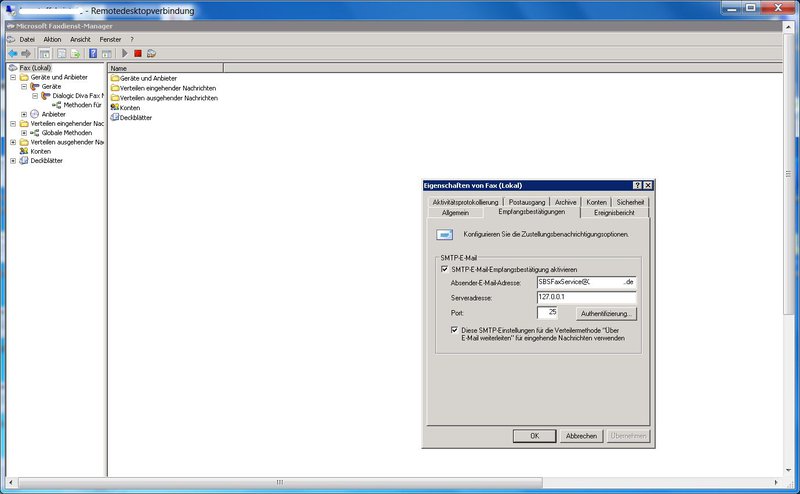800x494 pixels.
Task: Close the Eigenschaften von Fax dialog
Action: coord(648,185)
